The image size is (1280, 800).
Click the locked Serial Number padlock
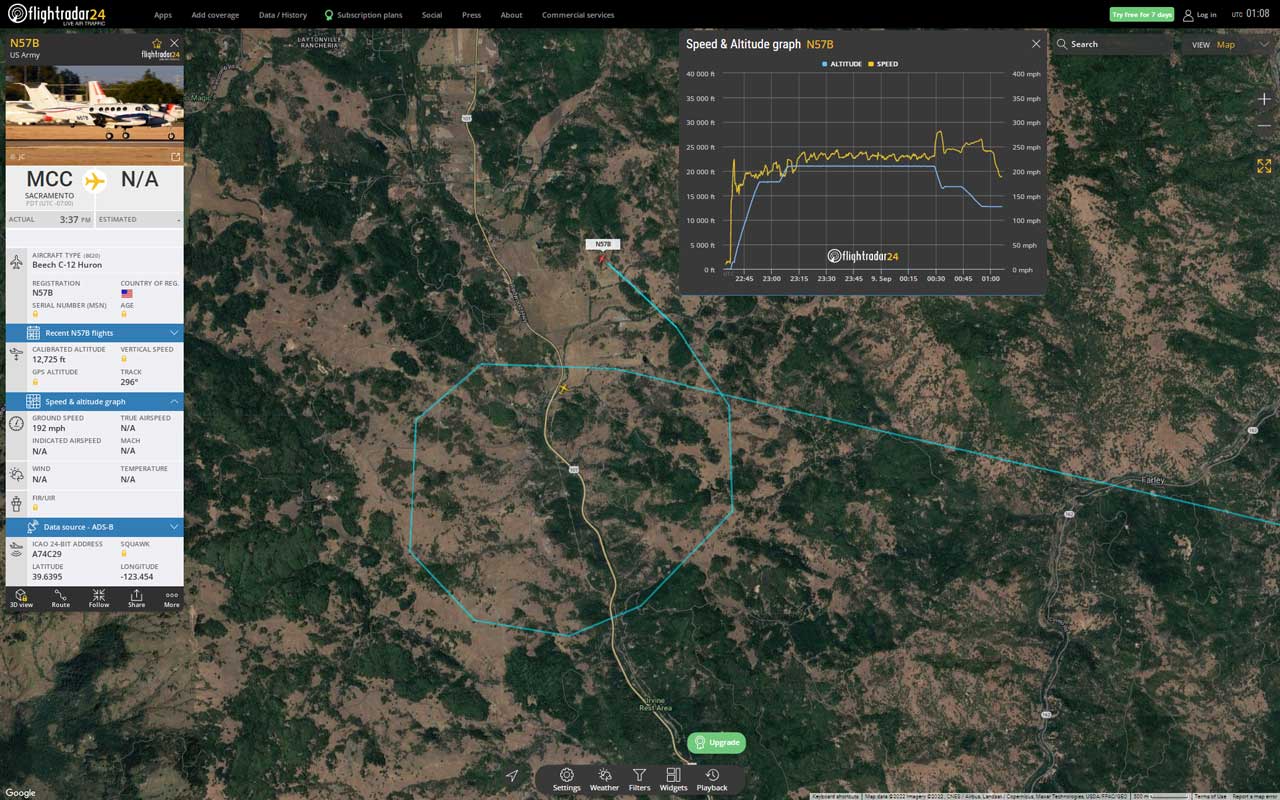pos(35,315)
